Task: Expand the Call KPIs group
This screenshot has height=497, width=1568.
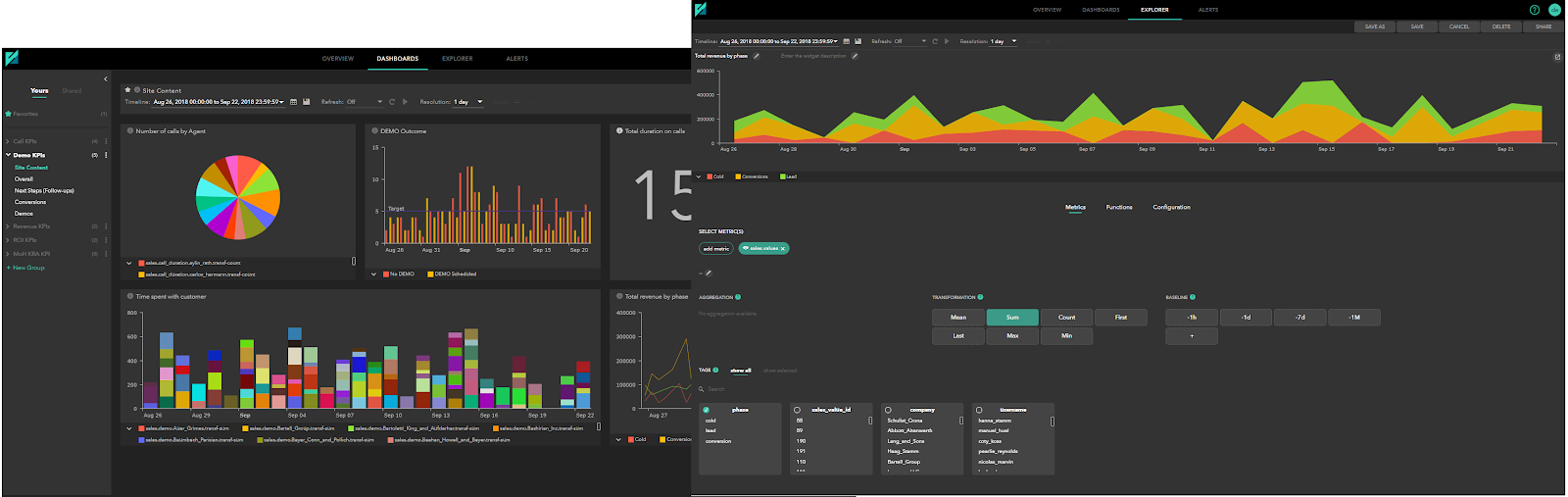Action: (x=8, y=141)
